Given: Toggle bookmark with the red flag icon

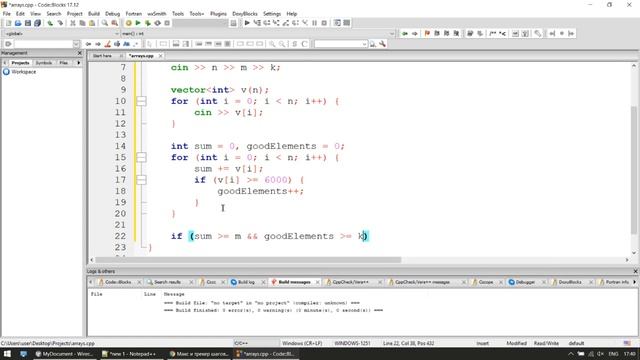Looking at the screenshot, I should (427, 33).
